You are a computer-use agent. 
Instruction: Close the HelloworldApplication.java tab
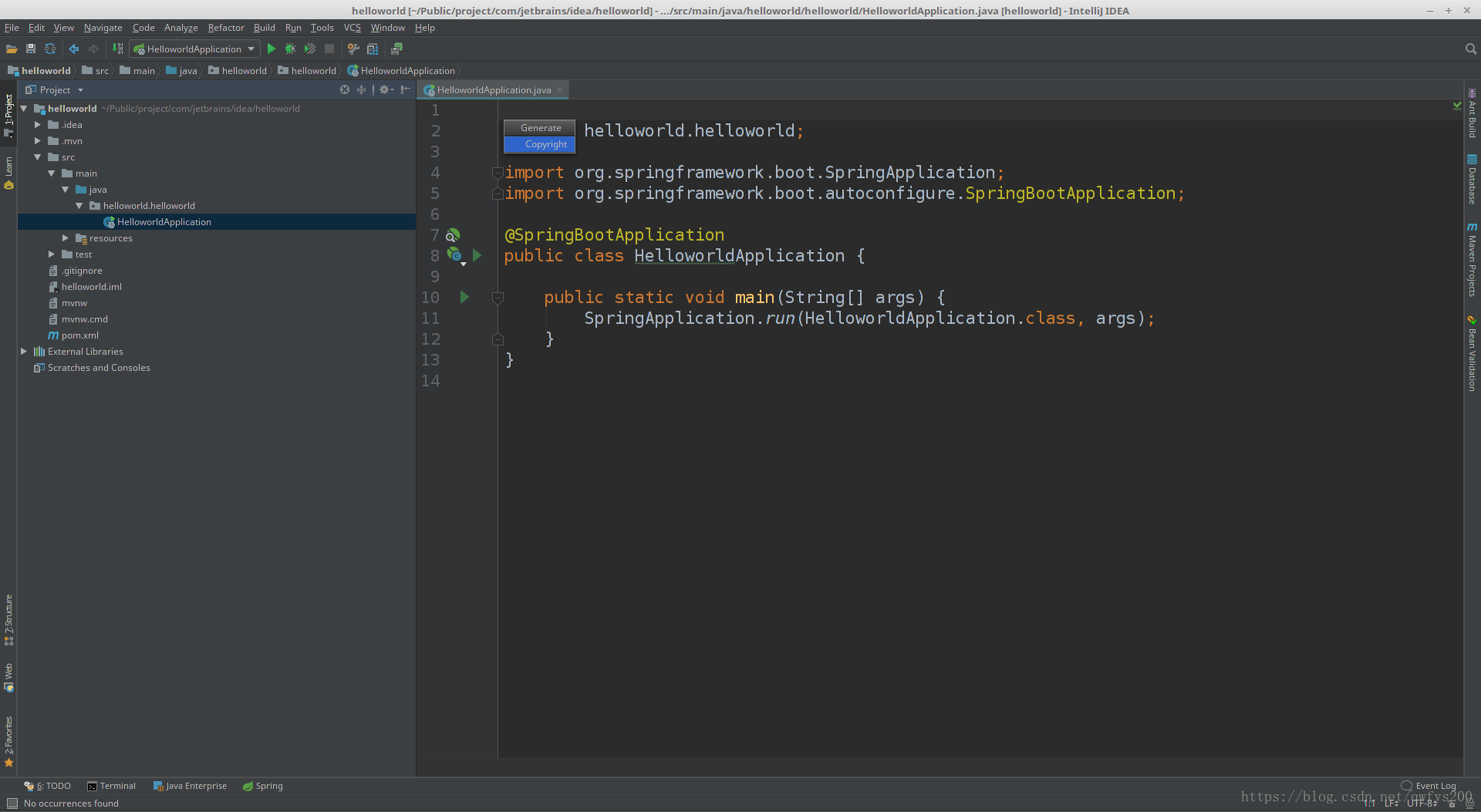click(560, 90)
